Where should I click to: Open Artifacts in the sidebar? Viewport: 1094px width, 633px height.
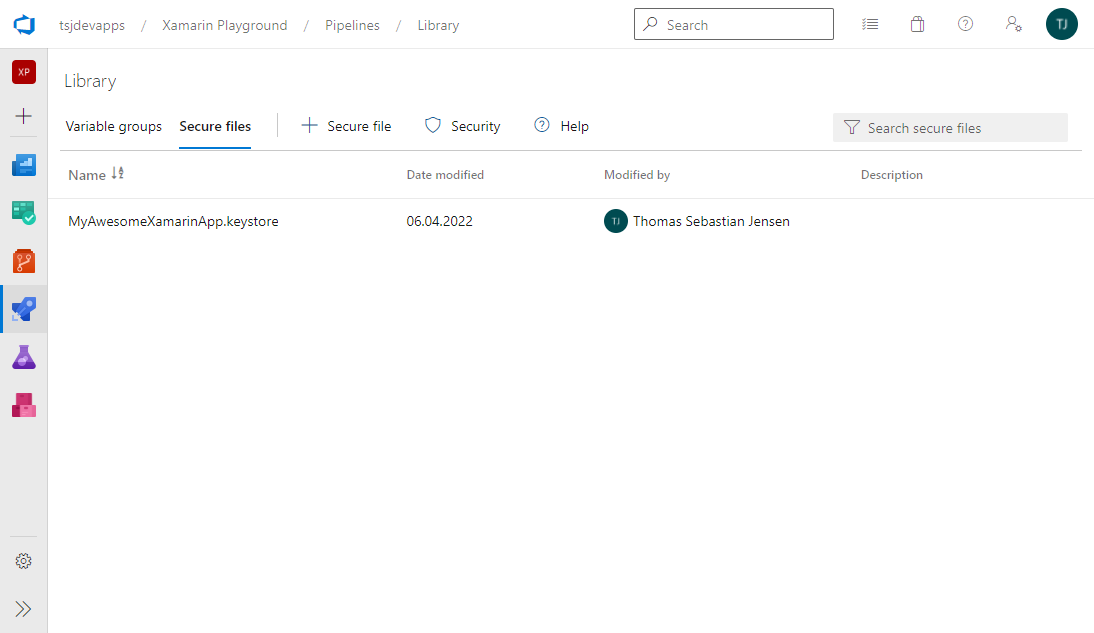coord(24,405)
